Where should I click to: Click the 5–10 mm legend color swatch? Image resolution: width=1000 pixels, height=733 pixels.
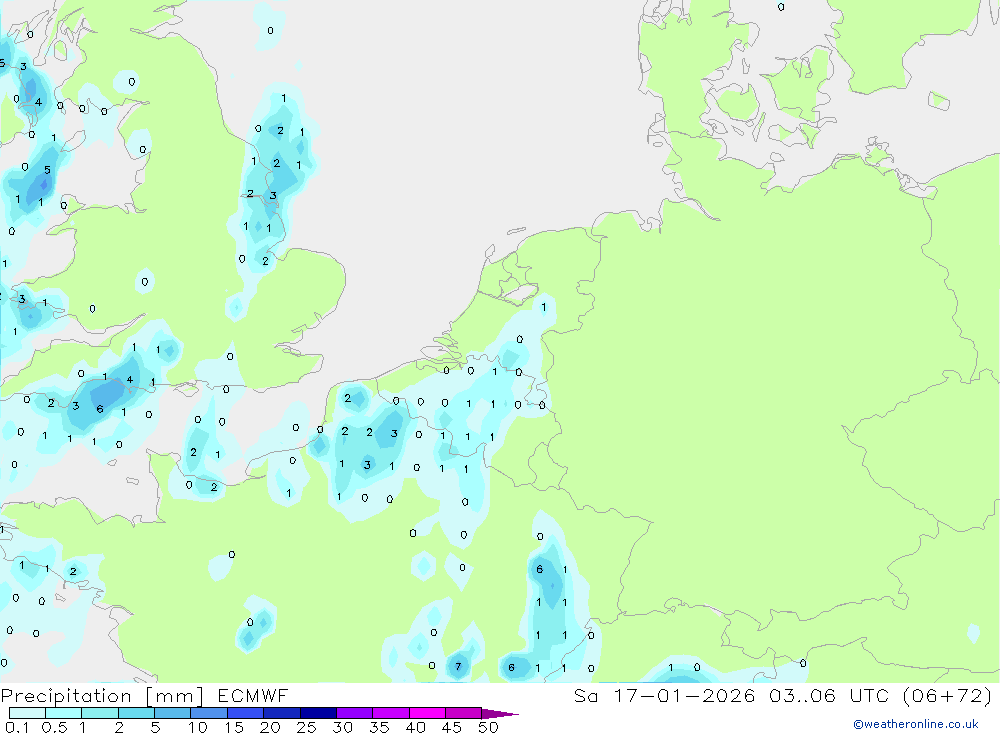(x=172, y=713)
